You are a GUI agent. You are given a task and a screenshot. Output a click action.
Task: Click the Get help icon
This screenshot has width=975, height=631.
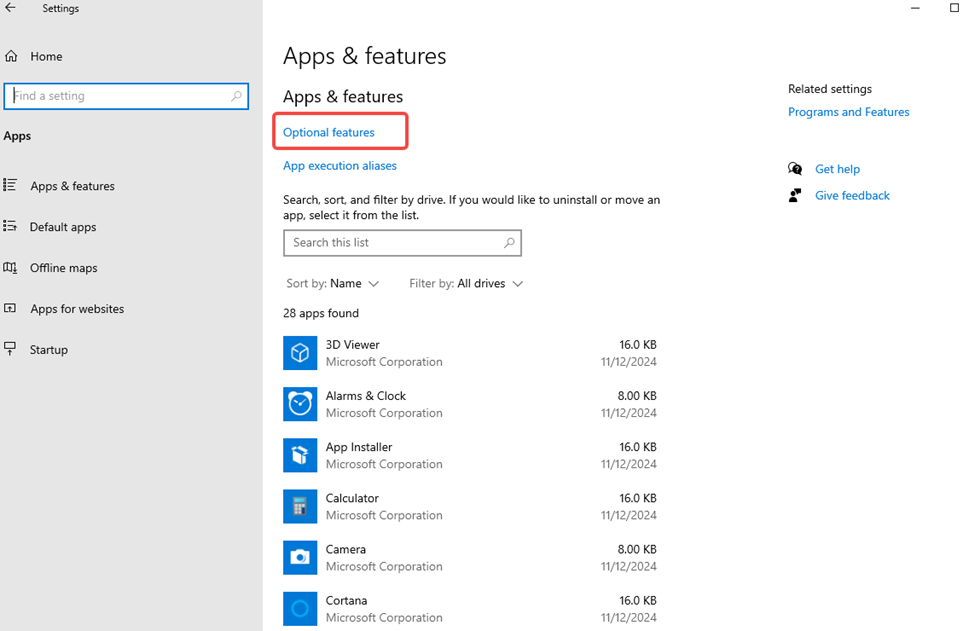pyautogui.click(x=795, y=169)
